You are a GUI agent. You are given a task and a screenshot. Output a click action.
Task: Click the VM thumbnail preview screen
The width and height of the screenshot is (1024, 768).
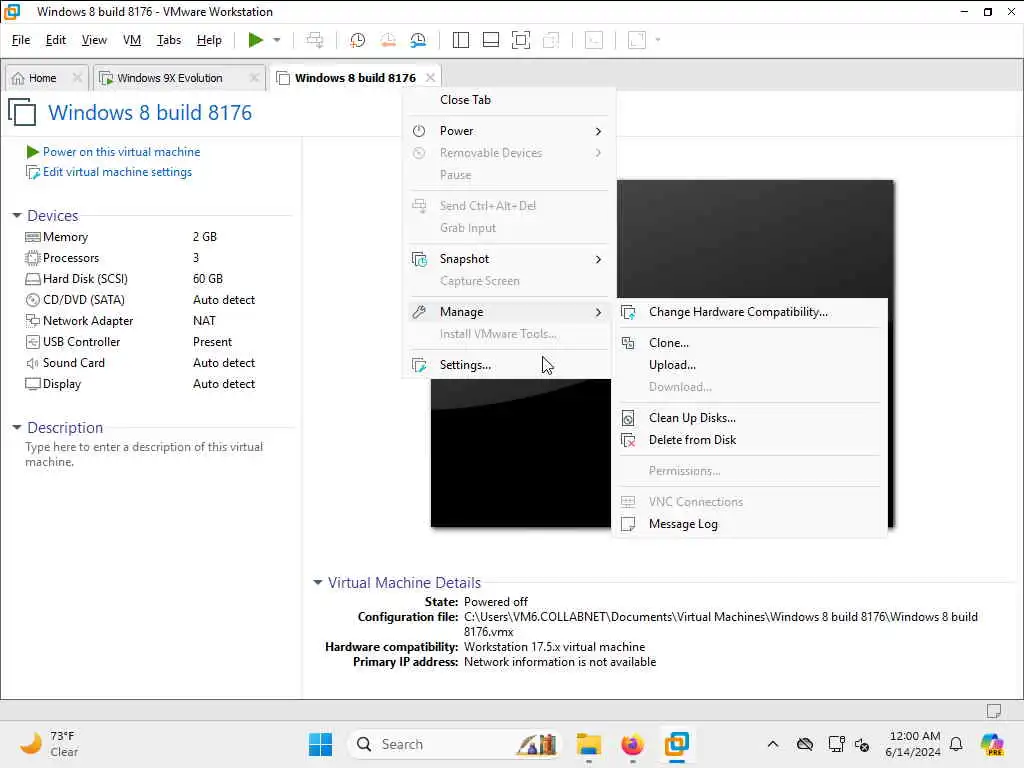(x=662, y=353)
